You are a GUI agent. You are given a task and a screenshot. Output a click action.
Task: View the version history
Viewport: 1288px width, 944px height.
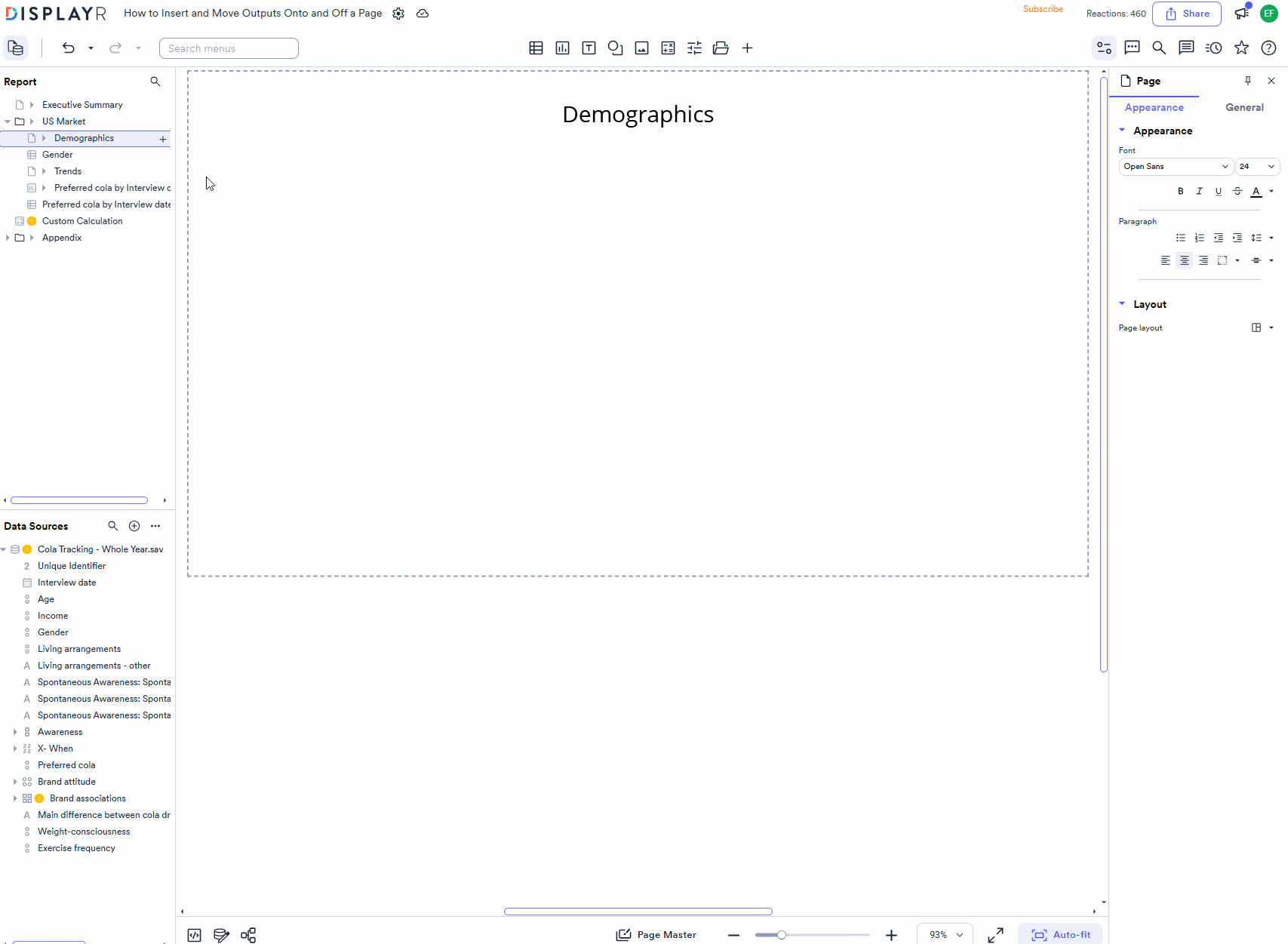tap(1213, 48)
